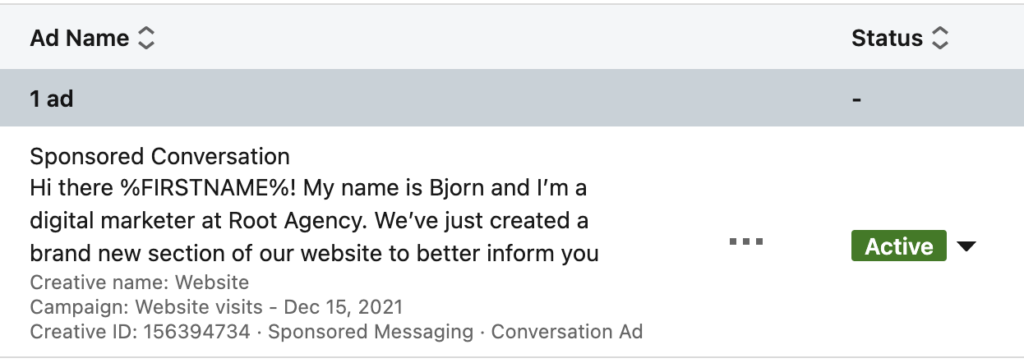Click the 'digital marketer at Root Agency' line
The width and height of the screenshot is (1024, 363).
point(309,221)
